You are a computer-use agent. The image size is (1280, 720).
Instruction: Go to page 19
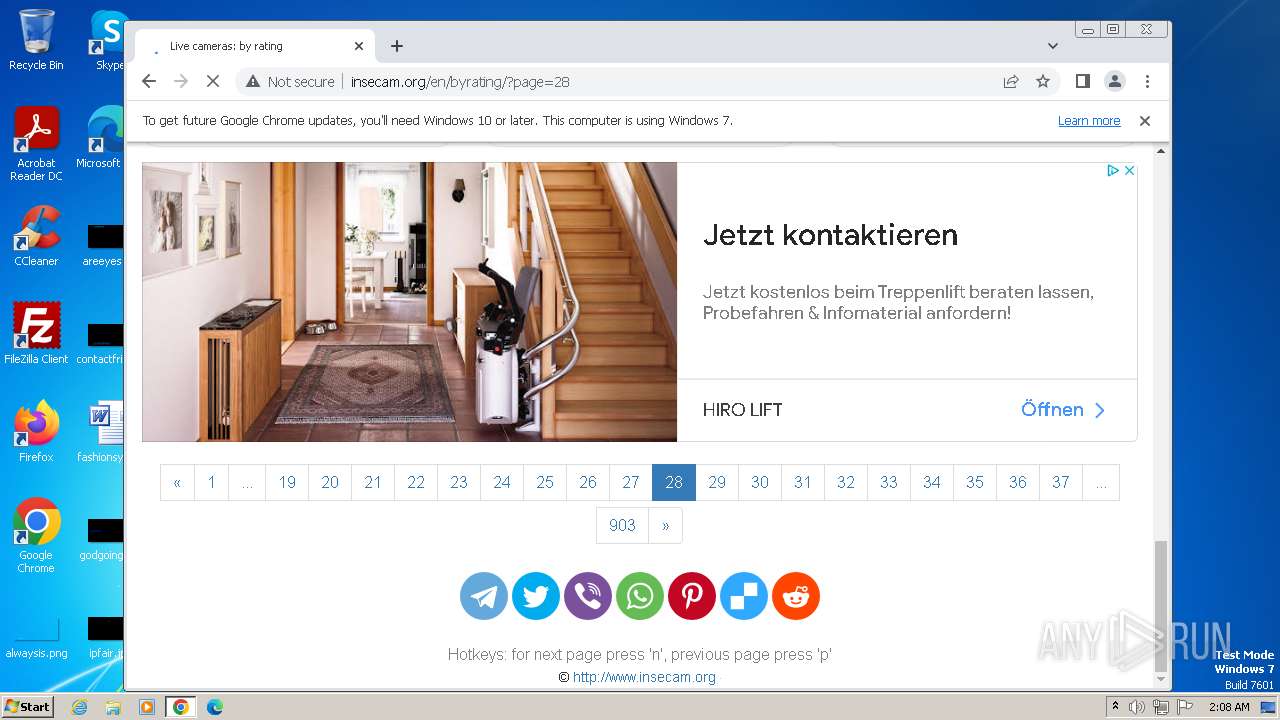[x=287, y=482]
